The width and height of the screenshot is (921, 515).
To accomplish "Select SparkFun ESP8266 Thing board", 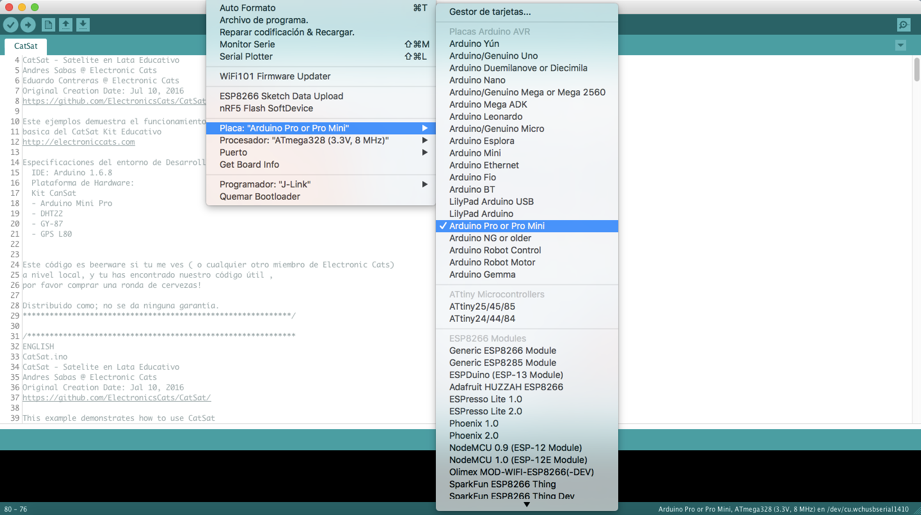I will tap(527, 484).
